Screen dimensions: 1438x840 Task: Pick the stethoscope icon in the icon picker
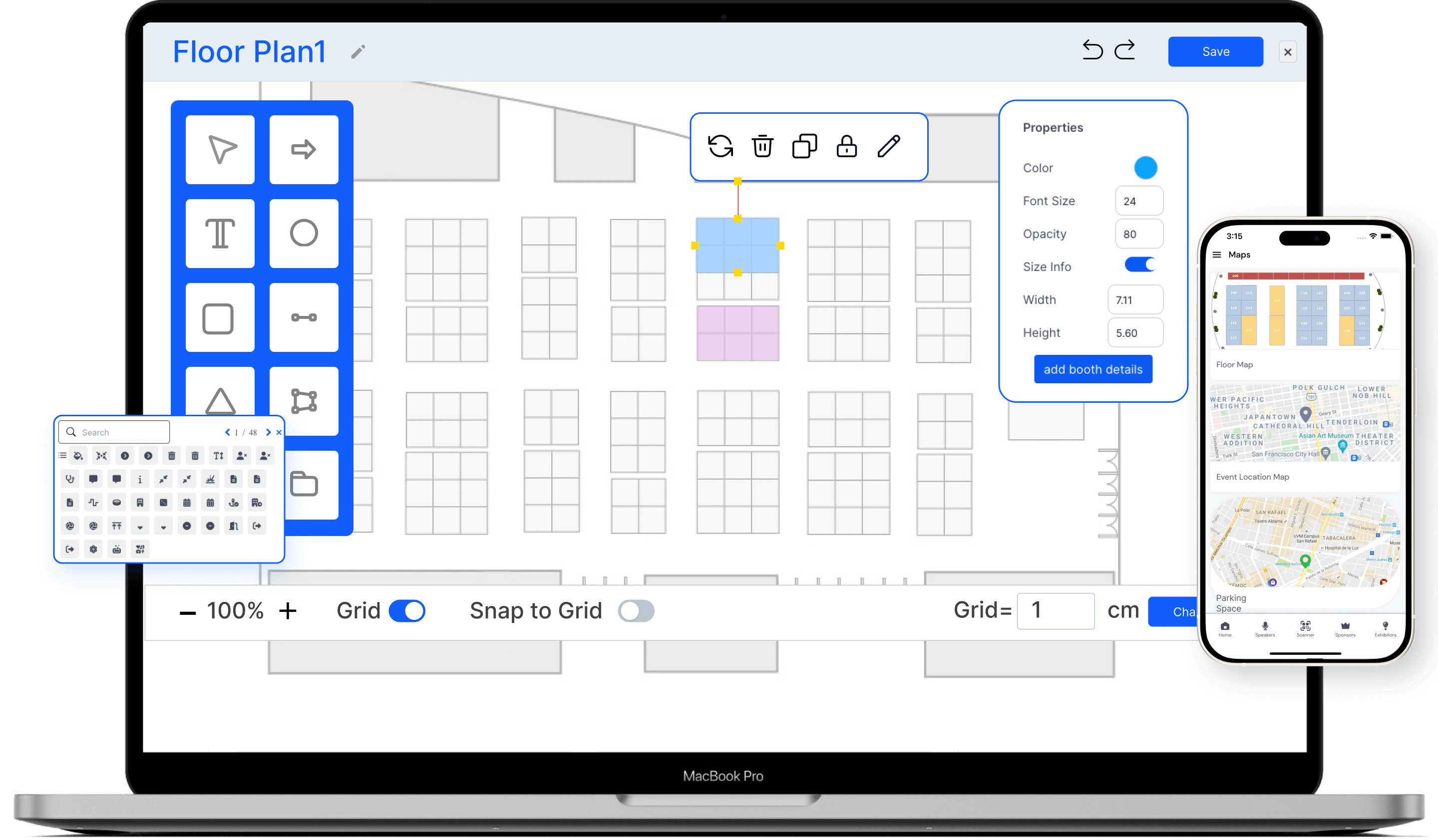(70, 479)
